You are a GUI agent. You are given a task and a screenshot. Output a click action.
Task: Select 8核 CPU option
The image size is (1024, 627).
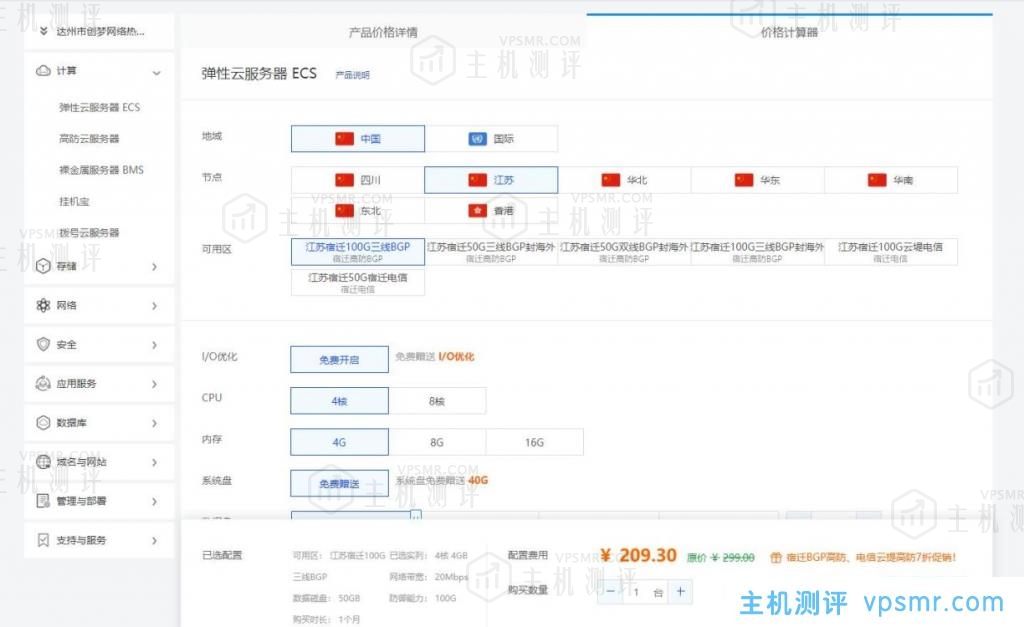(x=437, y=401)
